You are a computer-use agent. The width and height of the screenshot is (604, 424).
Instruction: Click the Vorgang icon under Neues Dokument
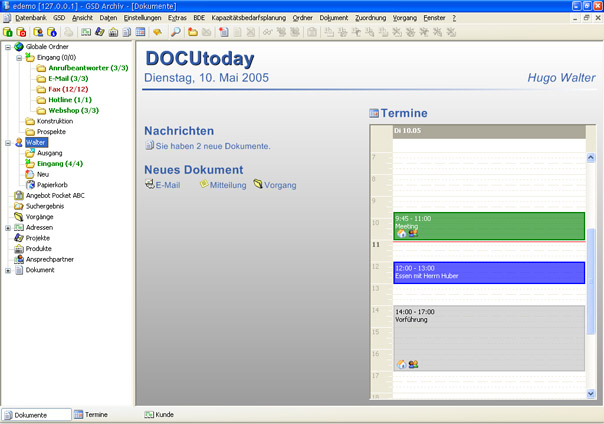point(258,185)
